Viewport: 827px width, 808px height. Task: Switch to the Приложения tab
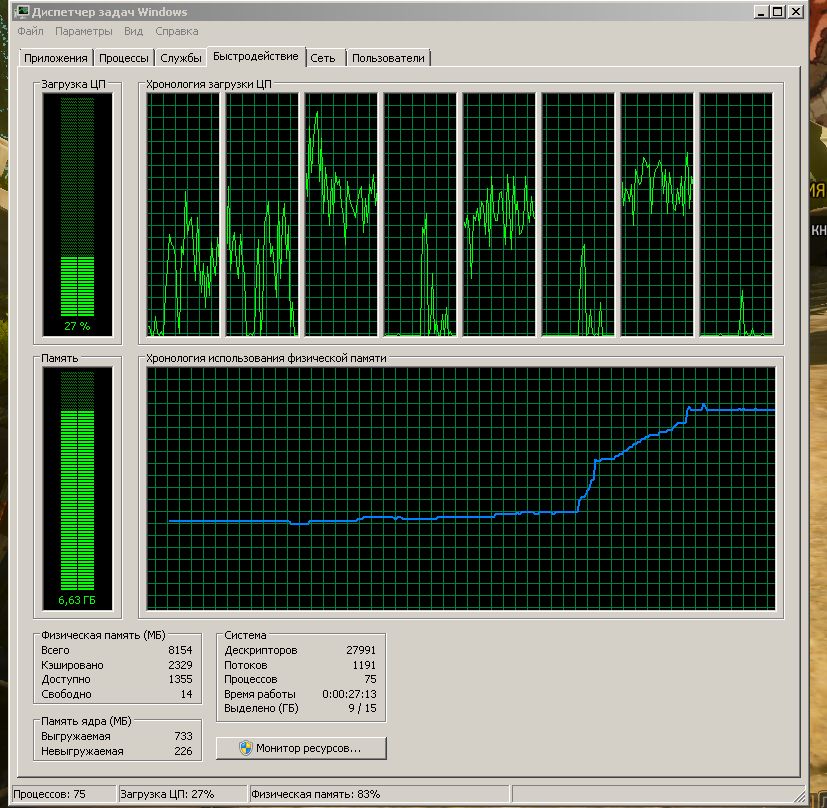[x=55, y=58]
